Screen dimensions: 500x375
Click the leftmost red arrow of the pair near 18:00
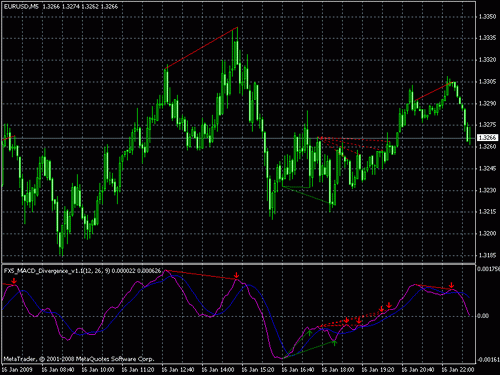pos(347,320)
